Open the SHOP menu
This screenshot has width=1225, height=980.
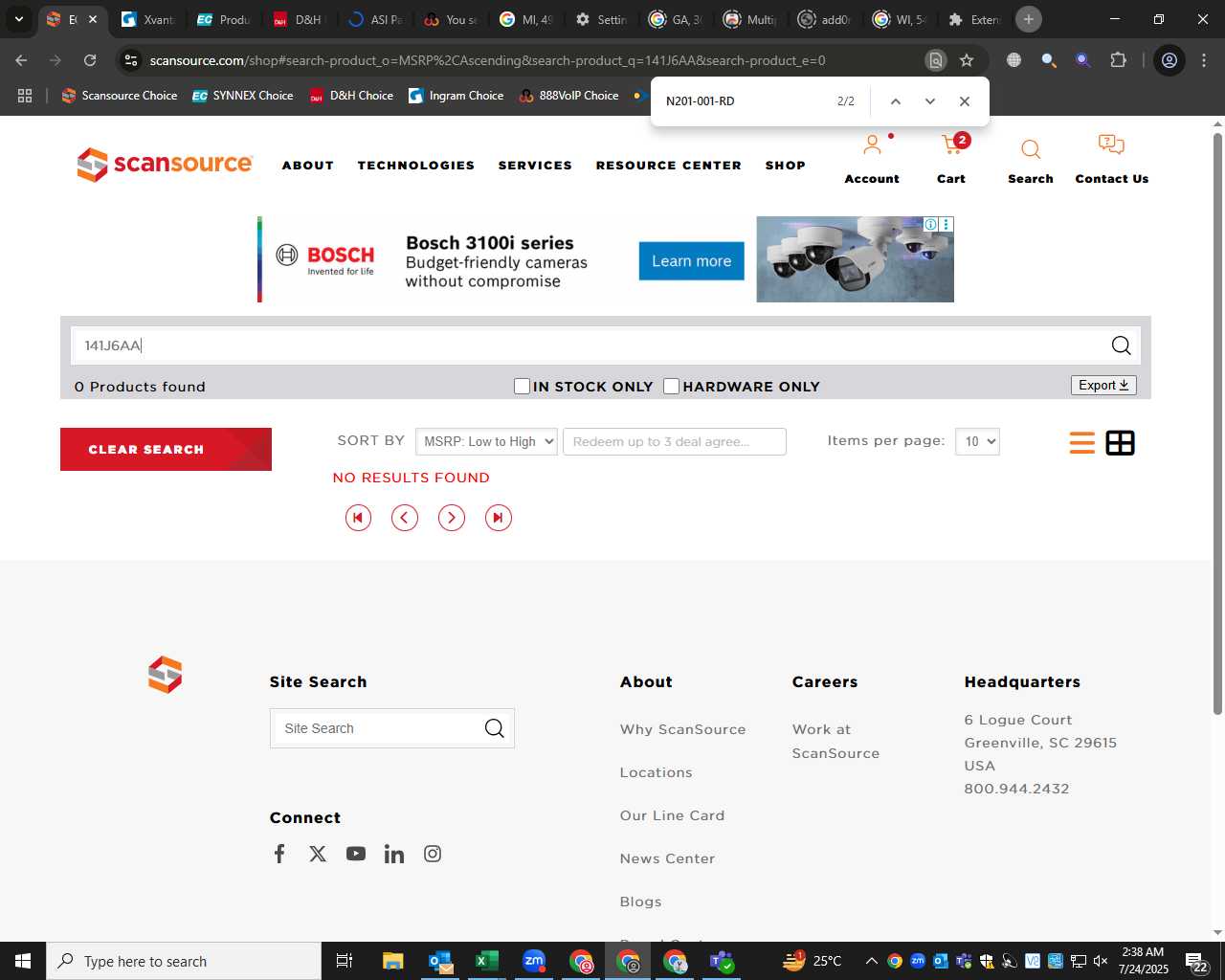(786, 166)
